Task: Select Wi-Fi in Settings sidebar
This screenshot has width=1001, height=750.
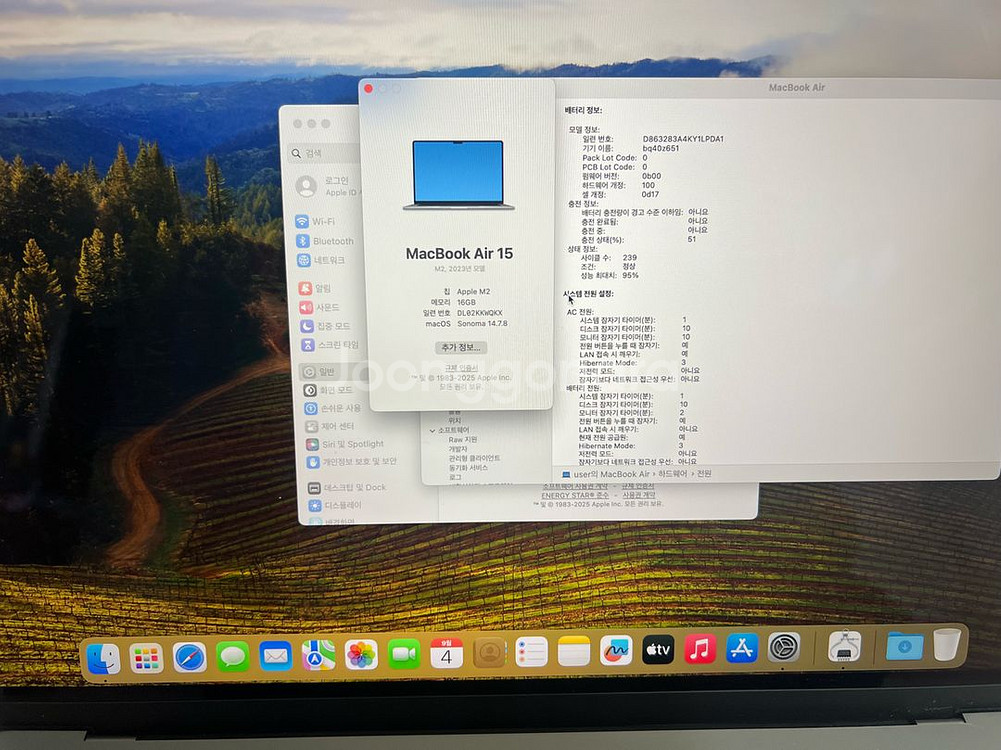Action: pos(315,221)
